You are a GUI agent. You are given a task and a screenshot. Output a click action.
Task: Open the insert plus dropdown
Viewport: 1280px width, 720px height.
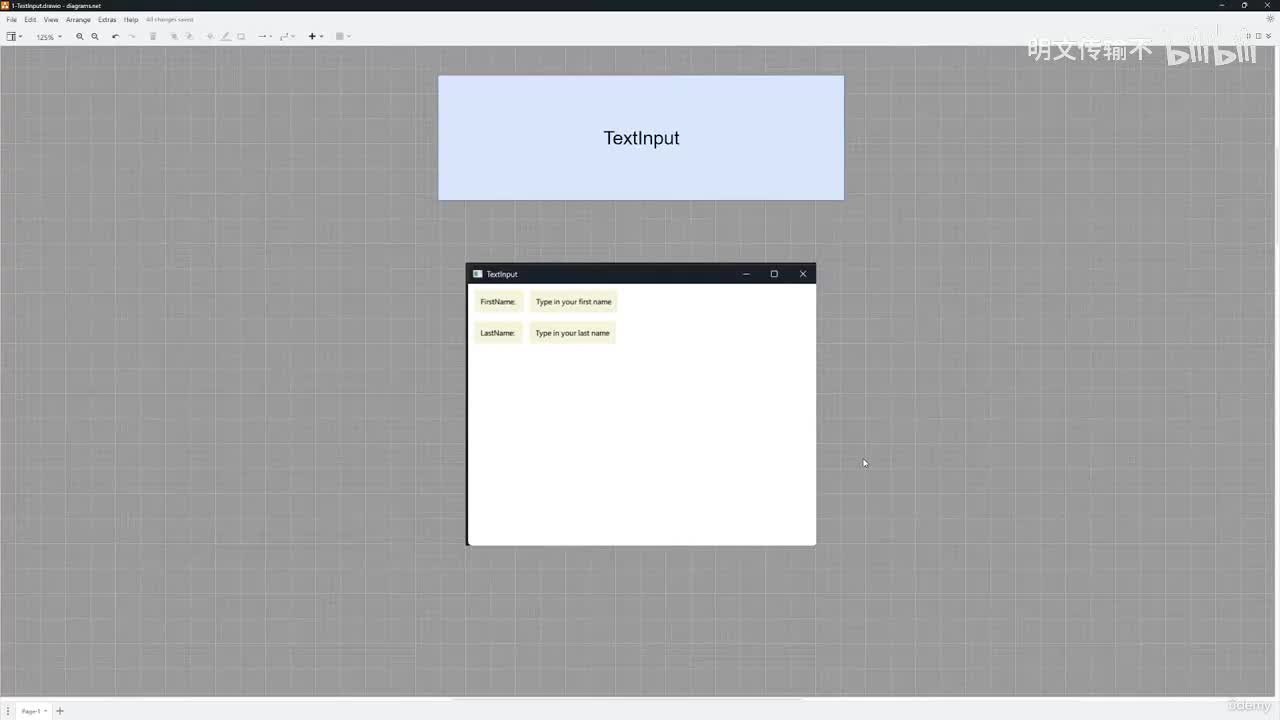pos(315,37)
